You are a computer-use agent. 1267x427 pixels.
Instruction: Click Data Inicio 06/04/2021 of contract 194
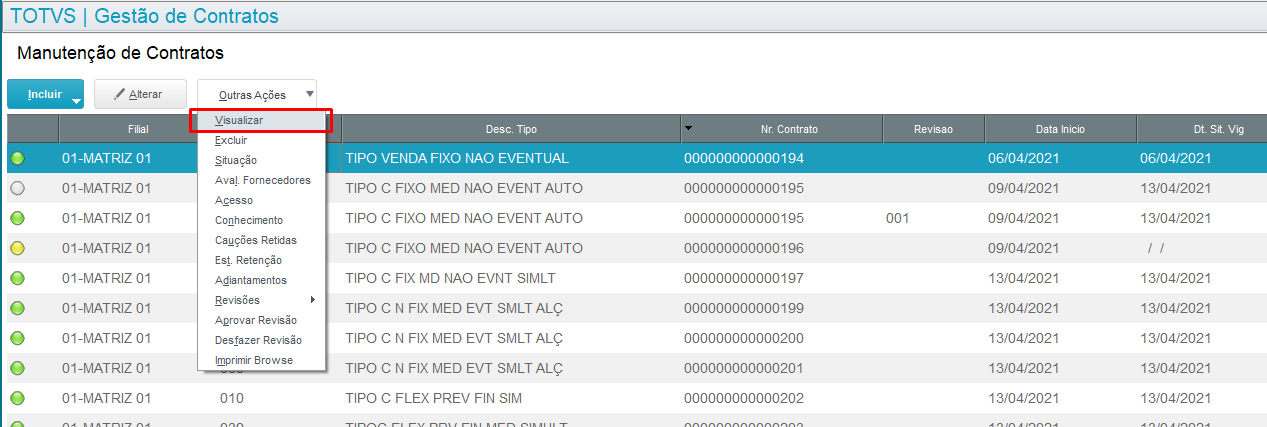1023,158
